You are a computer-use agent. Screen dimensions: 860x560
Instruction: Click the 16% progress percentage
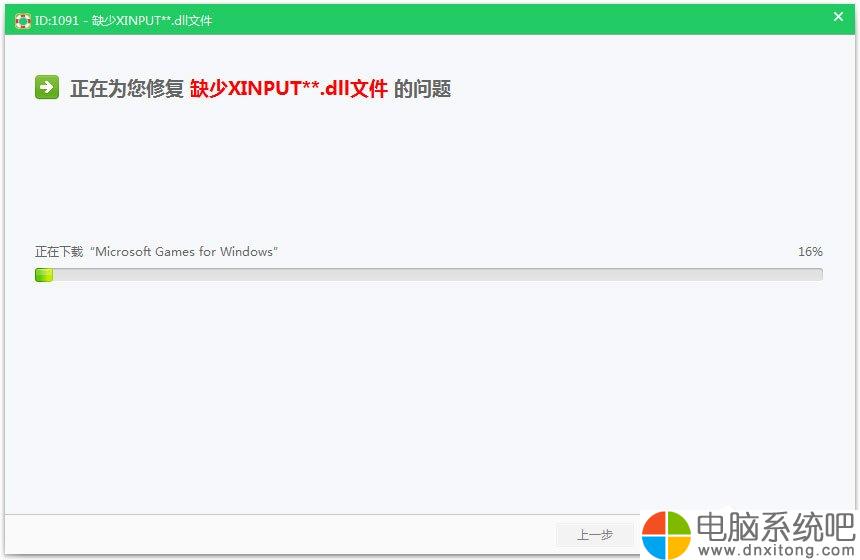pos(810,252)
